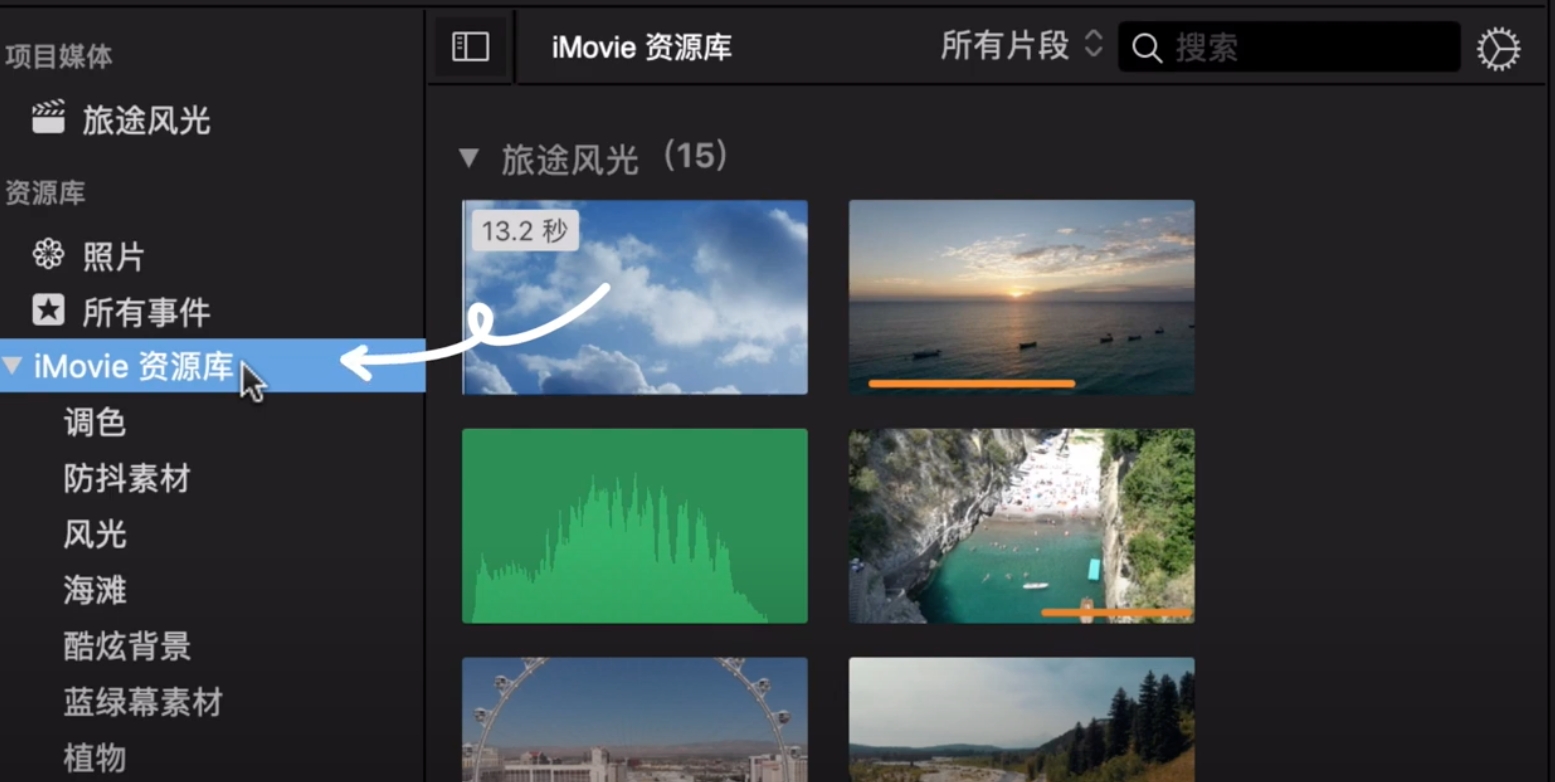Viewport: 1555px width, 782px height.
Task: Open the 防抖素材 event
Action: [127, 478]
